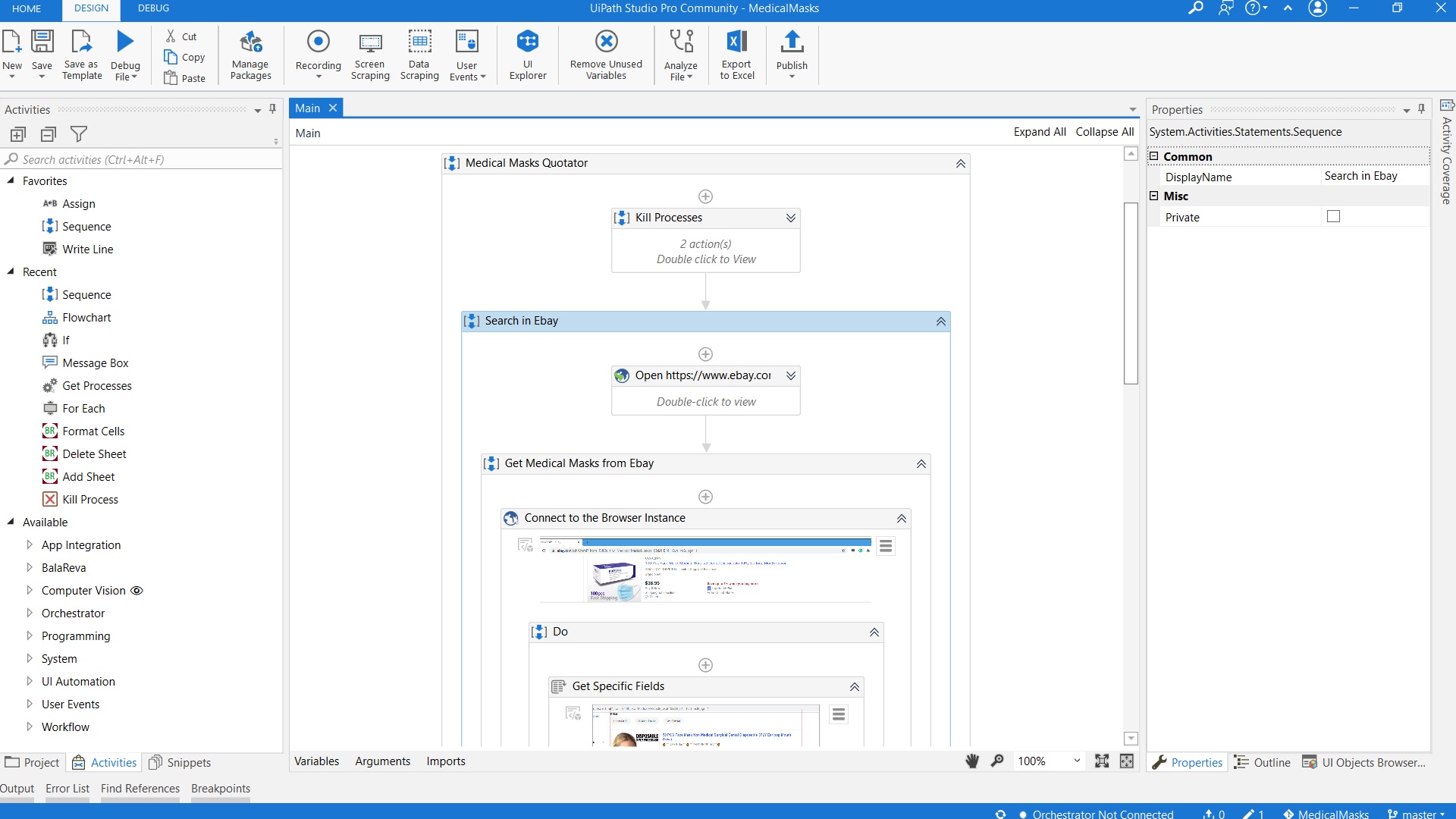1456x819 pixels.
Task: Click the designer vertical scrollbar thumb
Action: point(1131,293)
